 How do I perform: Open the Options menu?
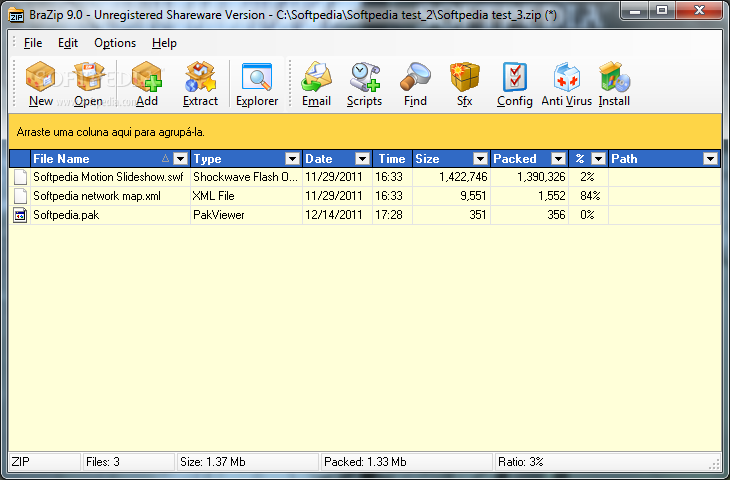pyautogui.click(x=115, y=43)
